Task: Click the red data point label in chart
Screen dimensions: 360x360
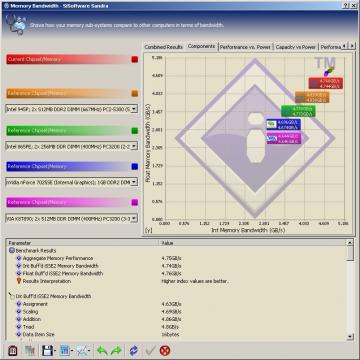Action: coord(326,83)
